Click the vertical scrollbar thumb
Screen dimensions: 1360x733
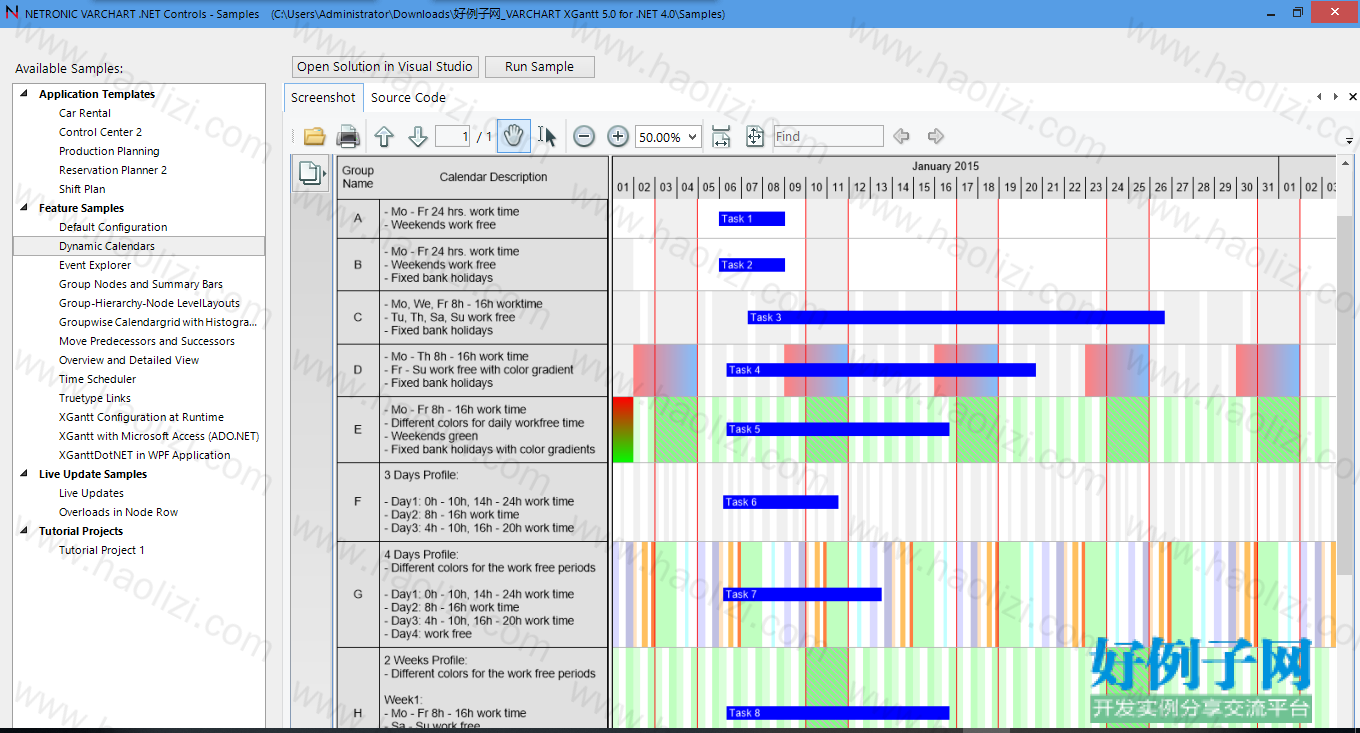point(1346,395)
